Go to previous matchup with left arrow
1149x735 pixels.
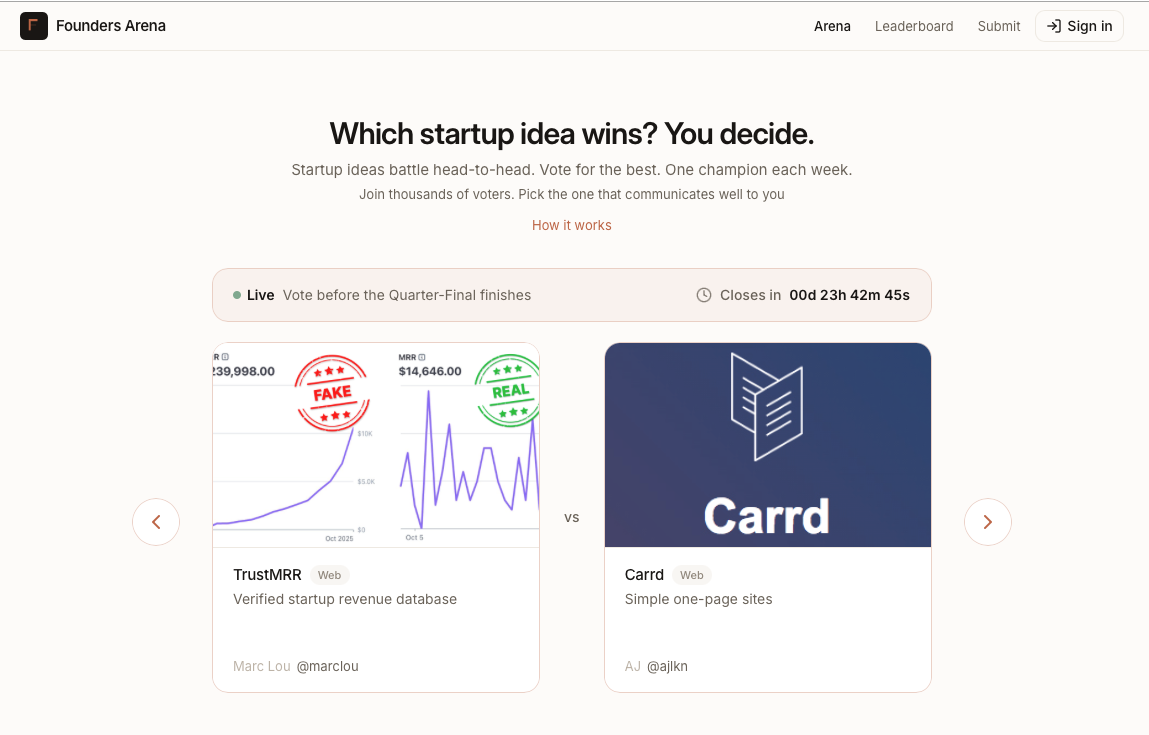pos(156,522)
